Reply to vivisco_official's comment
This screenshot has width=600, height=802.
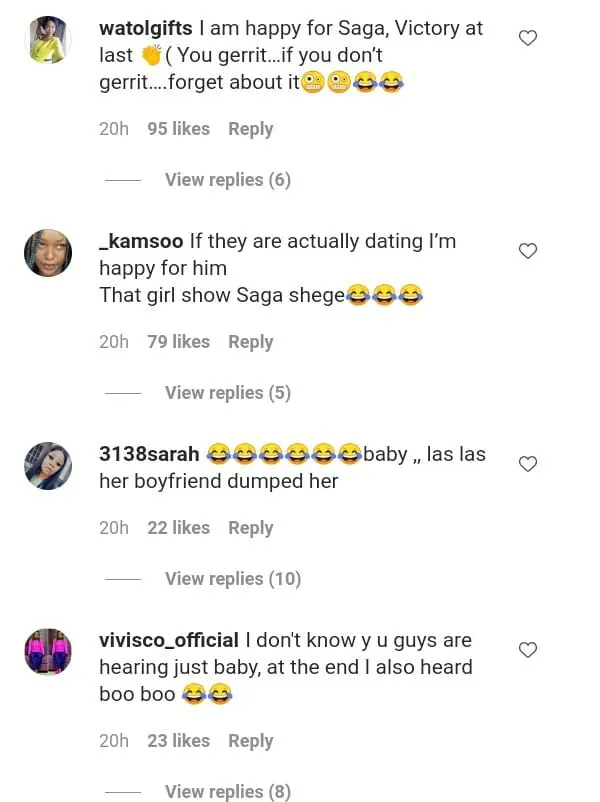pos(250,741)
